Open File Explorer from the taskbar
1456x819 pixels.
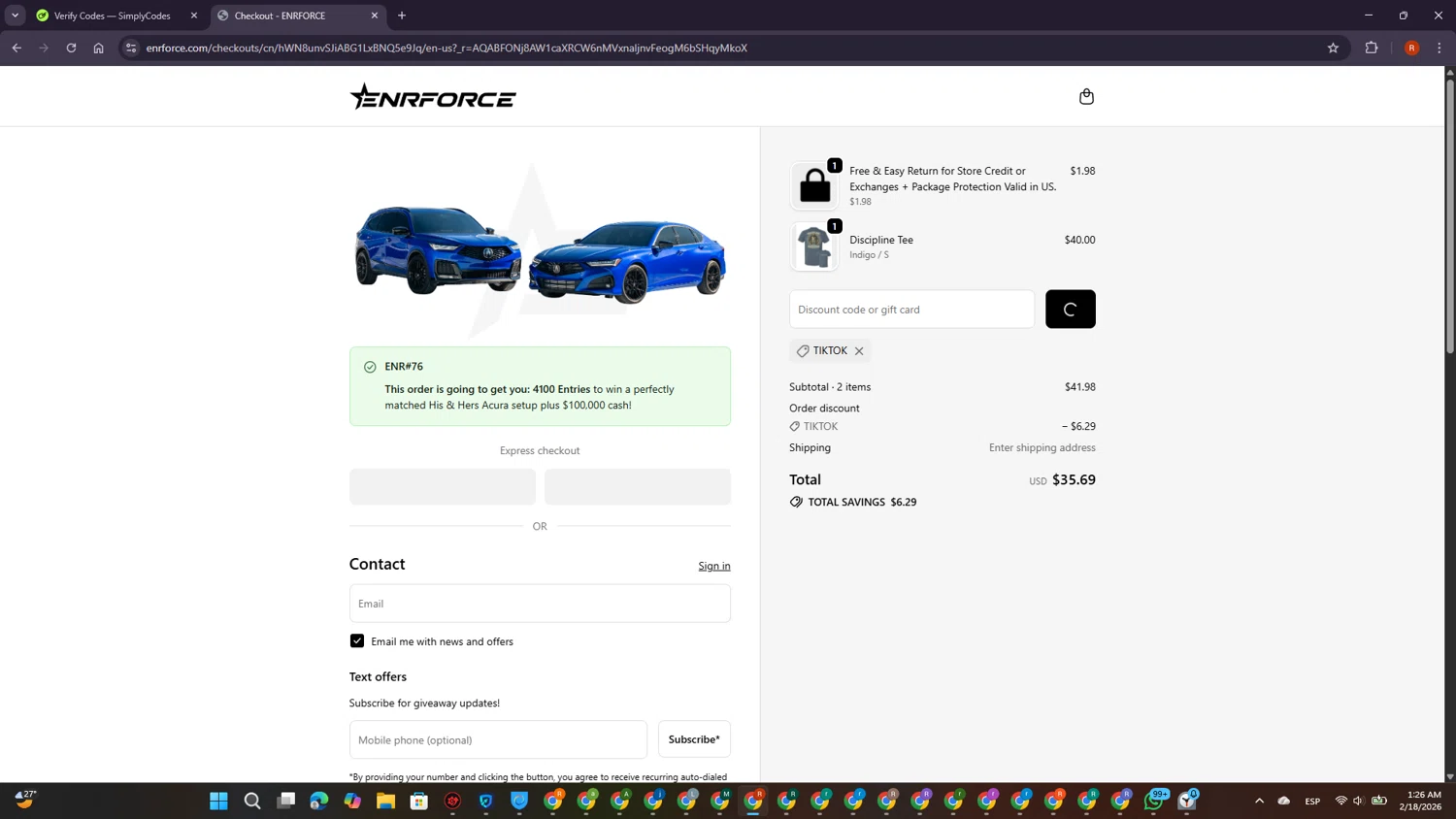point(385,801)
